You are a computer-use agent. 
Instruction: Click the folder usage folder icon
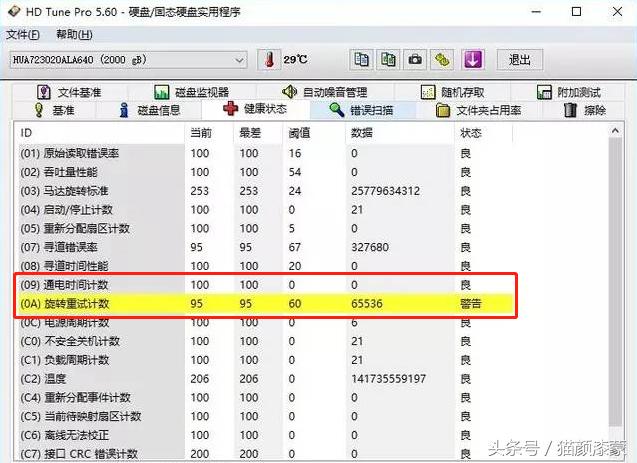pos(443,110)
